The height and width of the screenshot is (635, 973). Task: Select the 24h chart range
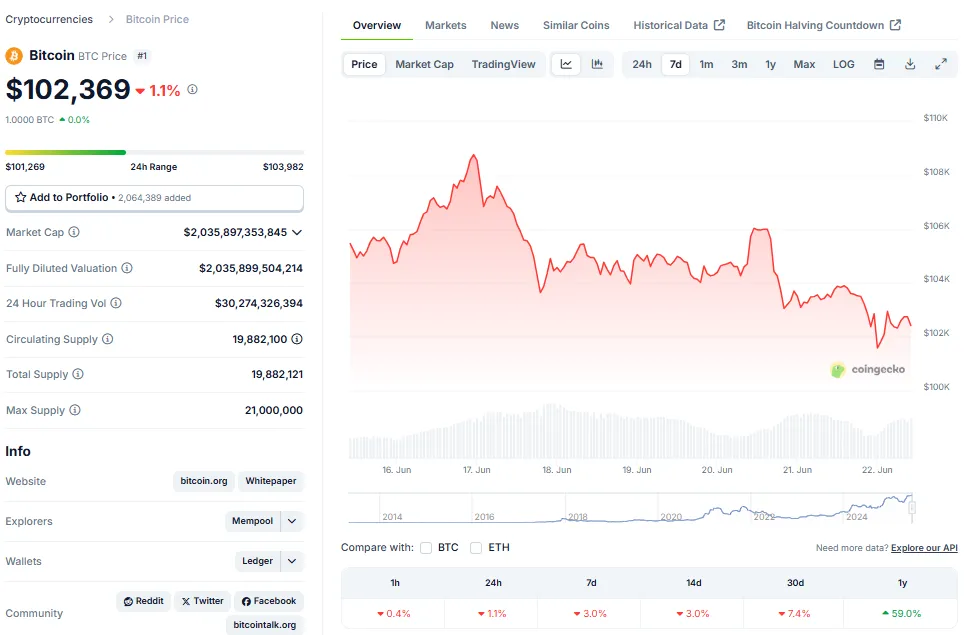click(x=642, y=64)
